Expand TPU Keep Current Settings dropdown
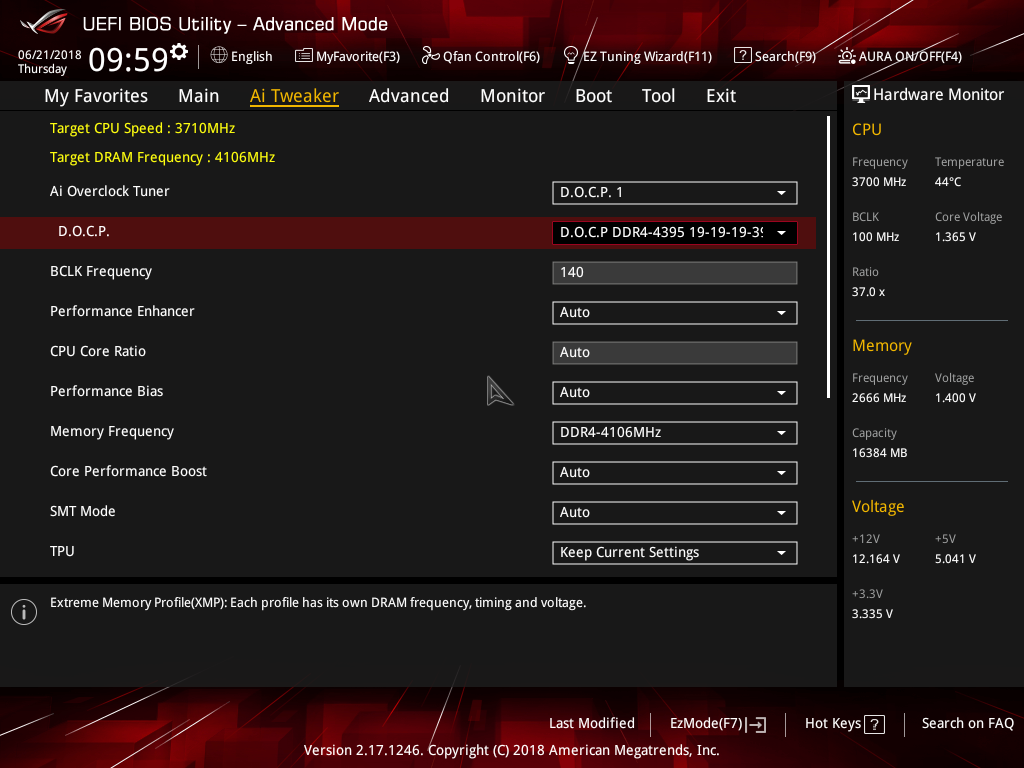This screenshot has width=1024, height=768. pos(675,552)
